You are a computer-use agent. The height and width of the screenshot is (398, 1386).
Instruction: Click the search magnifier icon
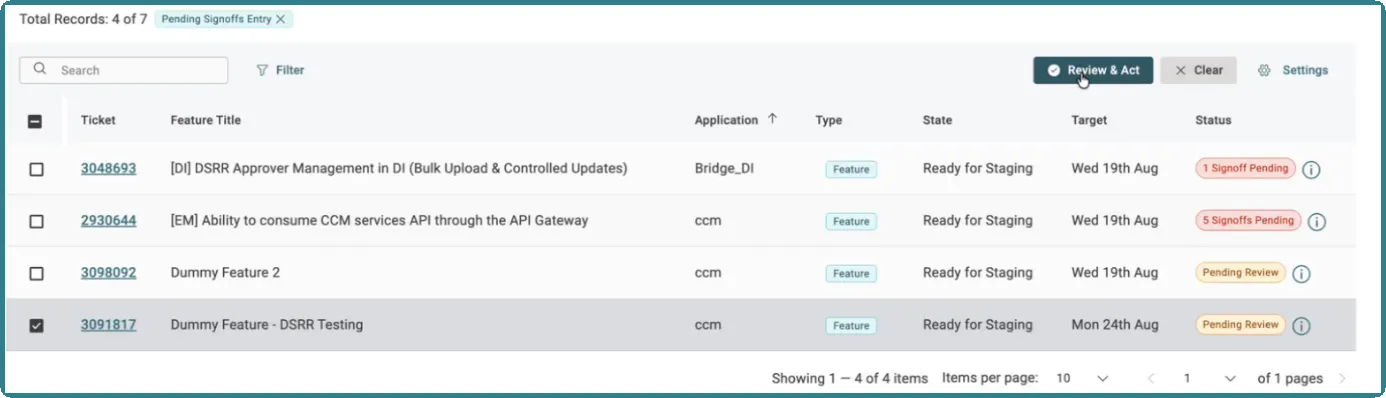tap(40, 70)
